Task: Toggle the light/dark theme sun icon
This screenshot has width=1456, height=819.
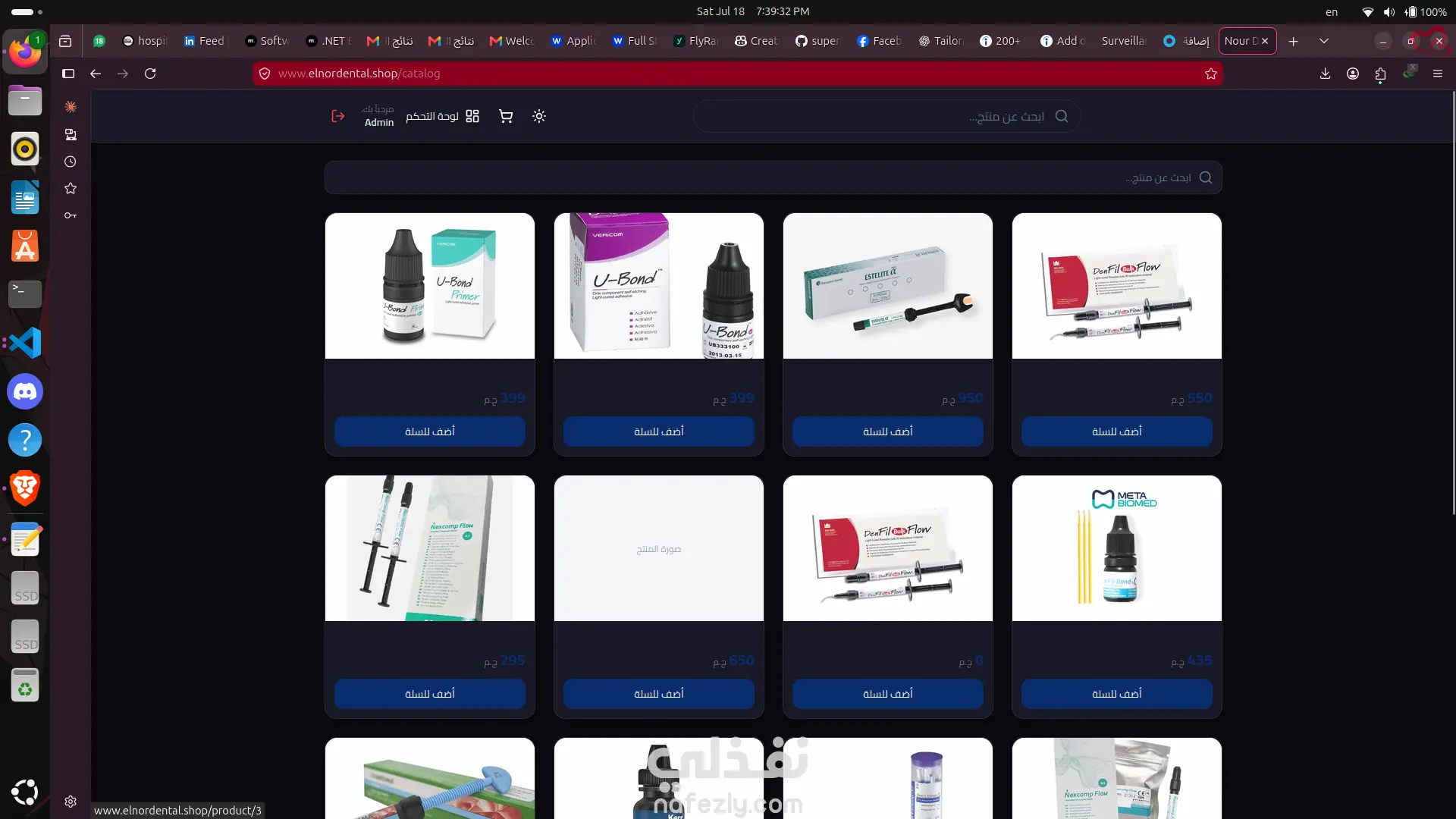Action: [539, 116]
